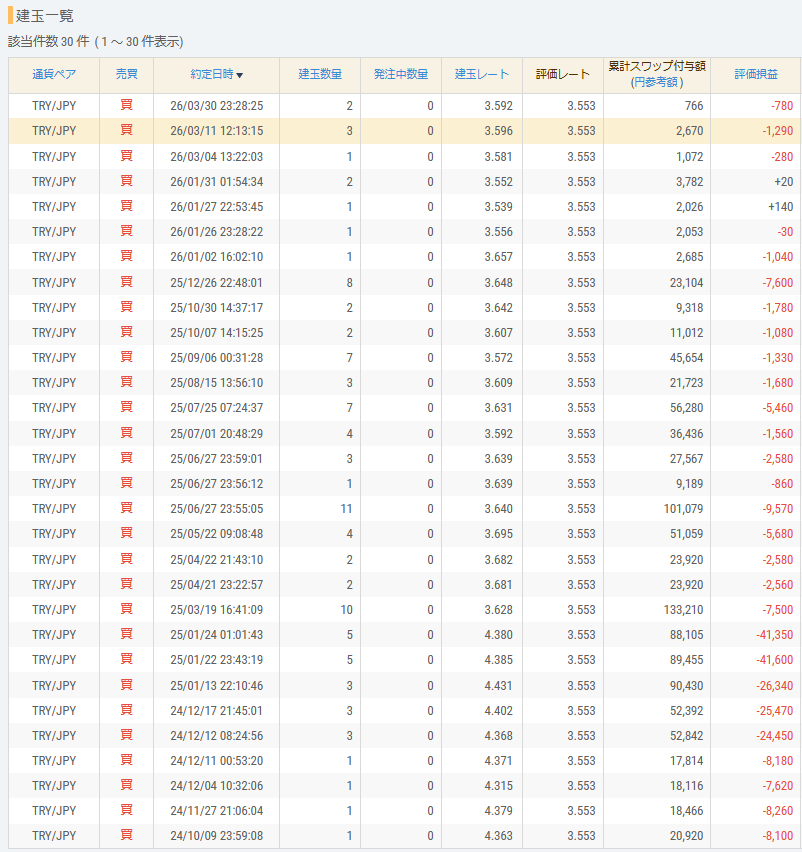
Task: Click the 建玉一覧 section title
Action: pyautogui.click(x=44, y=16)
